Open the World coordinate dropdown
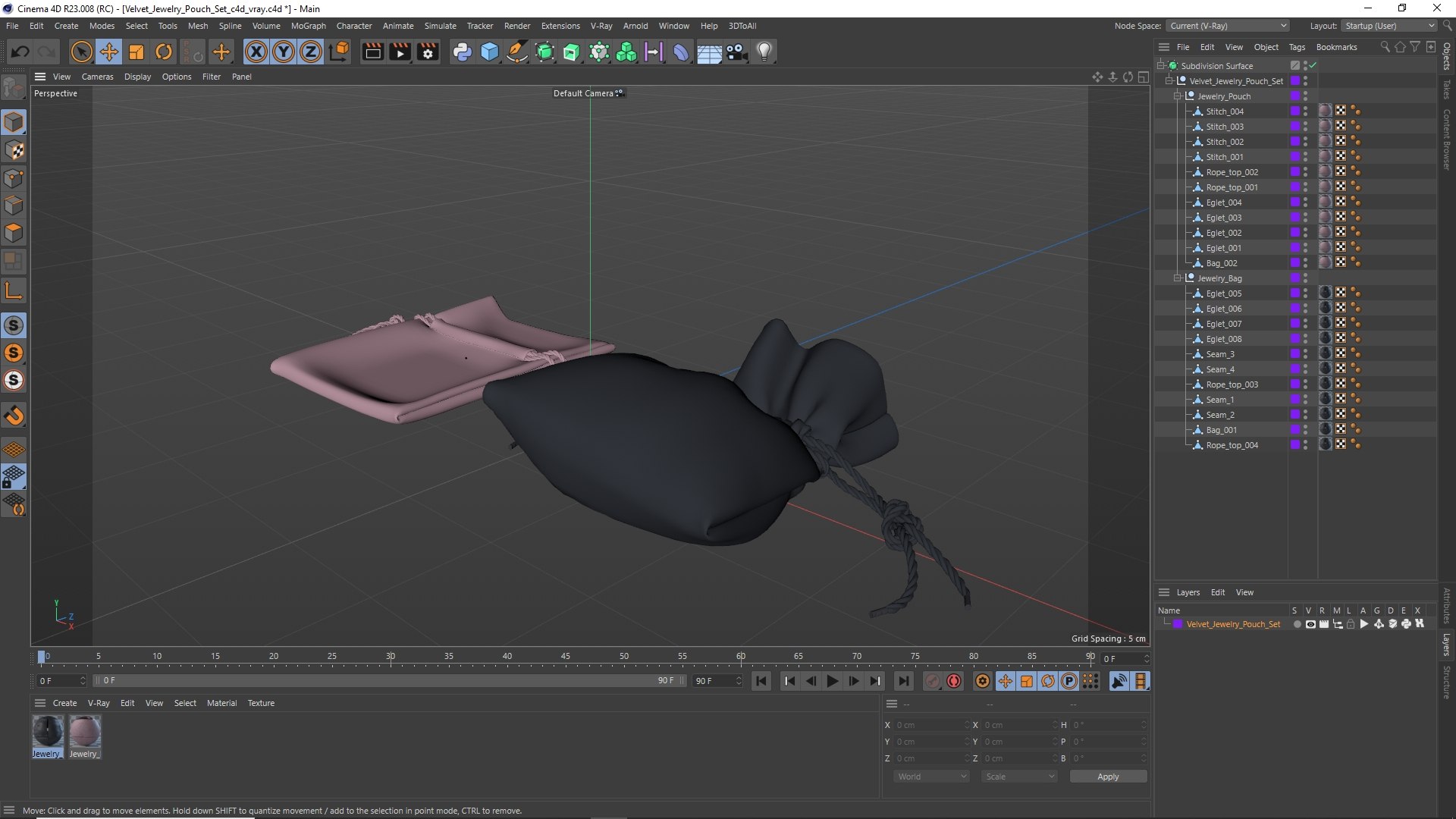1456x819 pixels. pos(931,777)
